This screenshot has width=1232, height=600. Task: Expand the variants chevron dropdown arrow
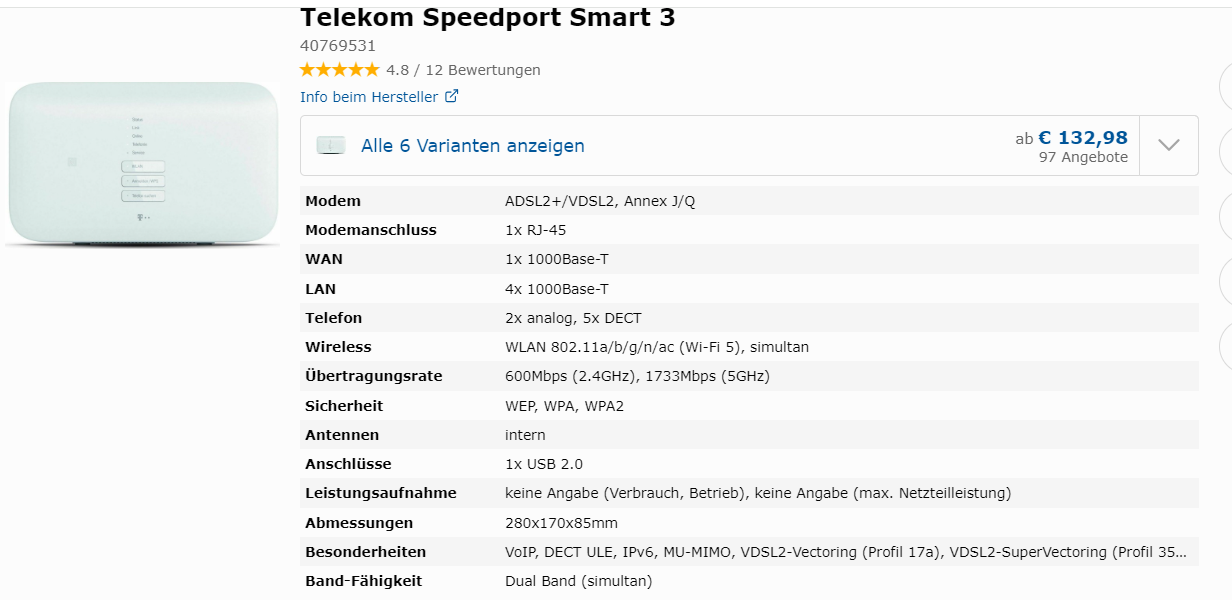(1169, 146)
